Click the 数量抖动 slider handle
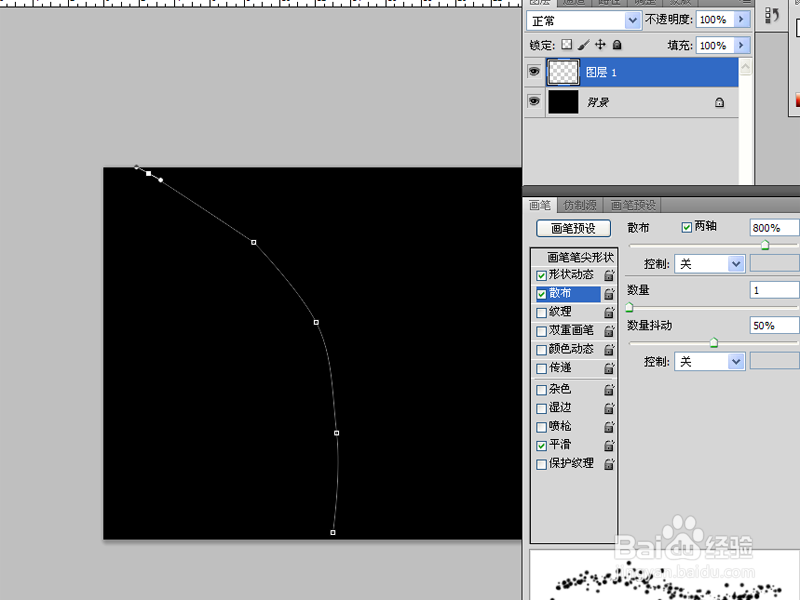 coord(714,343)
